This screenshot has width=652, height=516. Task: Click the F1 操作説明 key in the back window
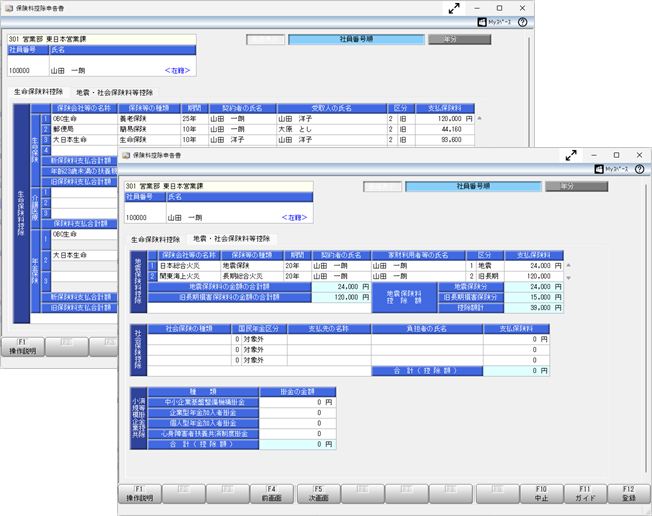click(x=22, y=347)
